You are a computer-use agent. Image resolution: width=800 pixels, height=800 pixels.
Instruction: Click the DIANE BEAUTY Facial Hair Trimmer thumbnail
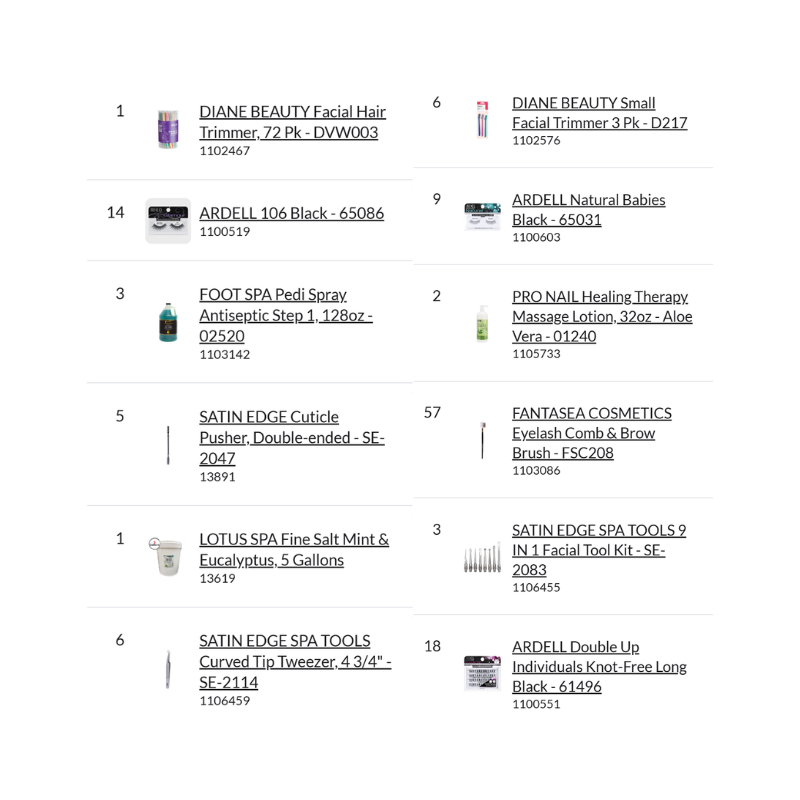point(167,130)
